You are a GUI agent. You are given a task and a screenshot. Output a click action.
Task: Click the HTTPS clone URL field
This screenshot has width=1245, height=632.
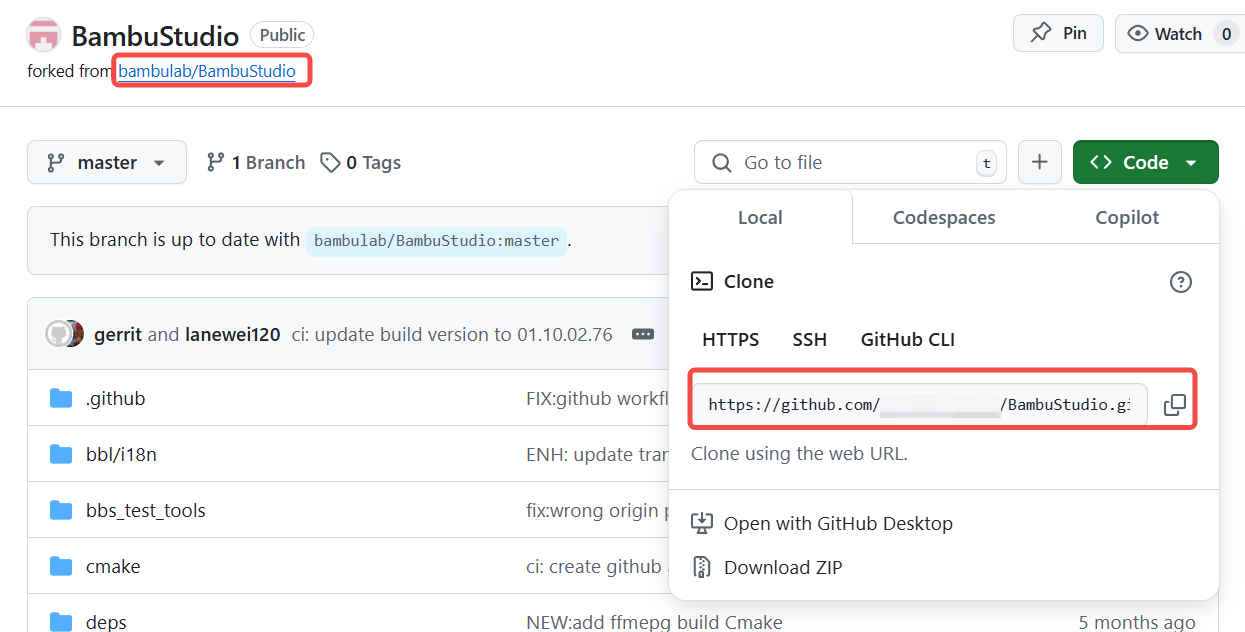coord(919,404)
